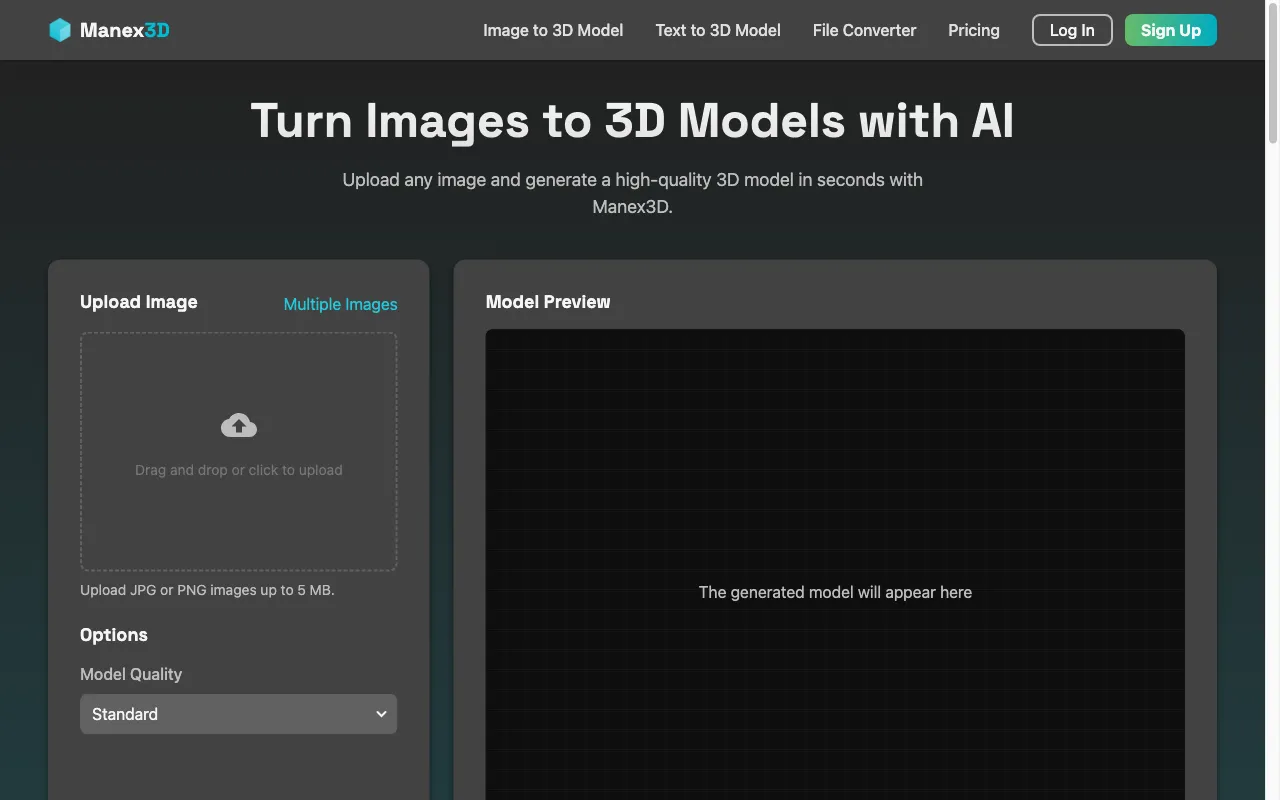Click the 'Model Quality' label
Viewport: 1280px width, 800px height.
click(x=131, y=674)
